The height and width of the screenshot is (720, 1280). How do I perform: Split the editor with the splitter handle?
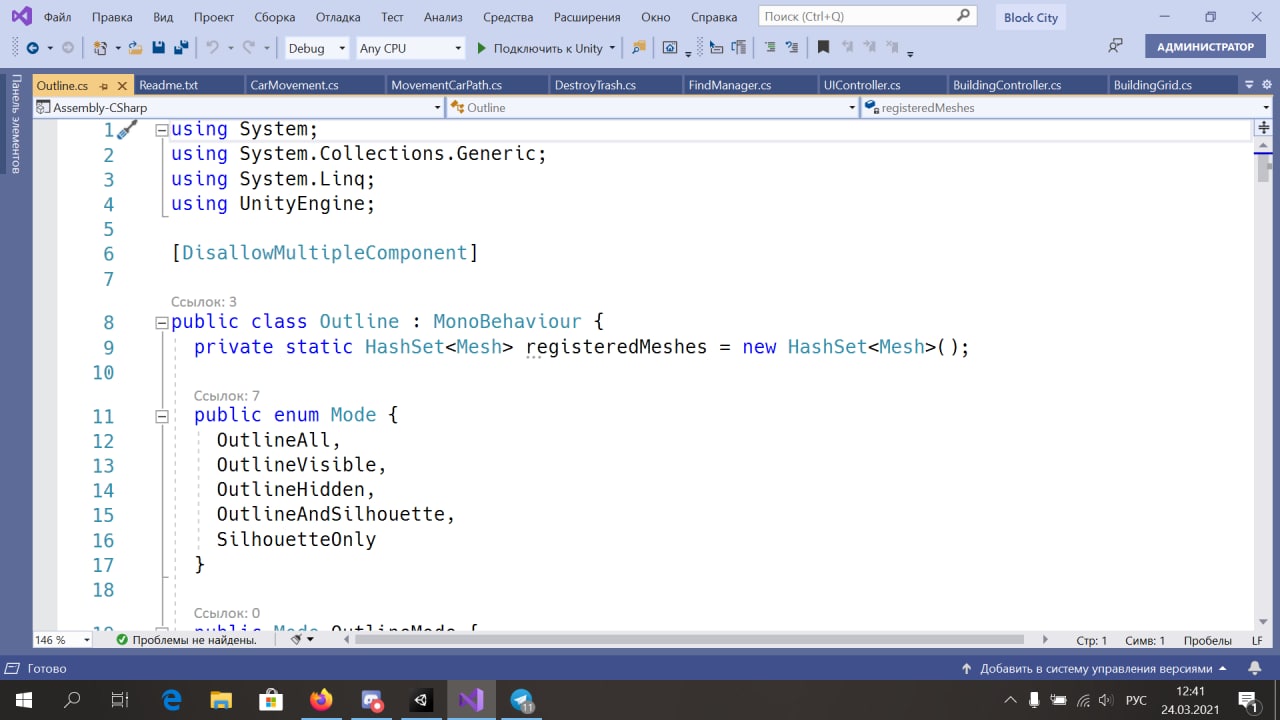coord(1265,128)
